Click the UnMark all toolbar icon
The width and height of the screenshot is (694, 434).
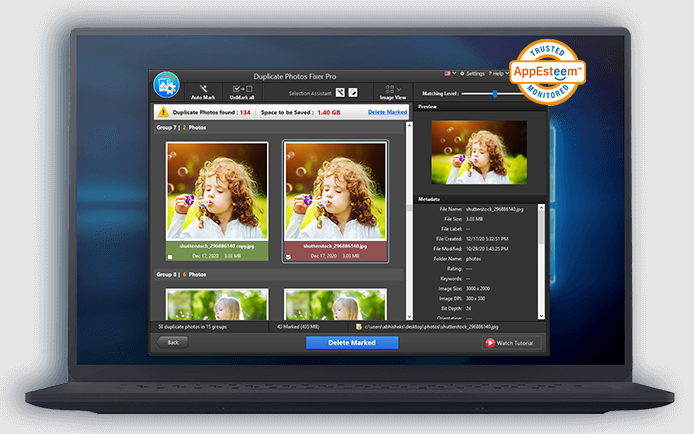click(242, 89)
